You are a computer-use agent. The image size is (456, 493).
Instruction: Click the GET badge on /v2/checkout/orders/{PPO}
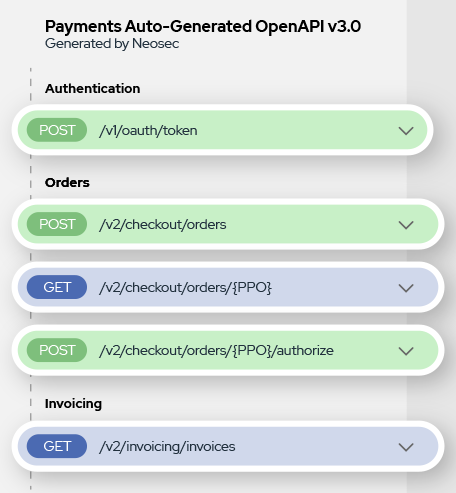(57, 287)
